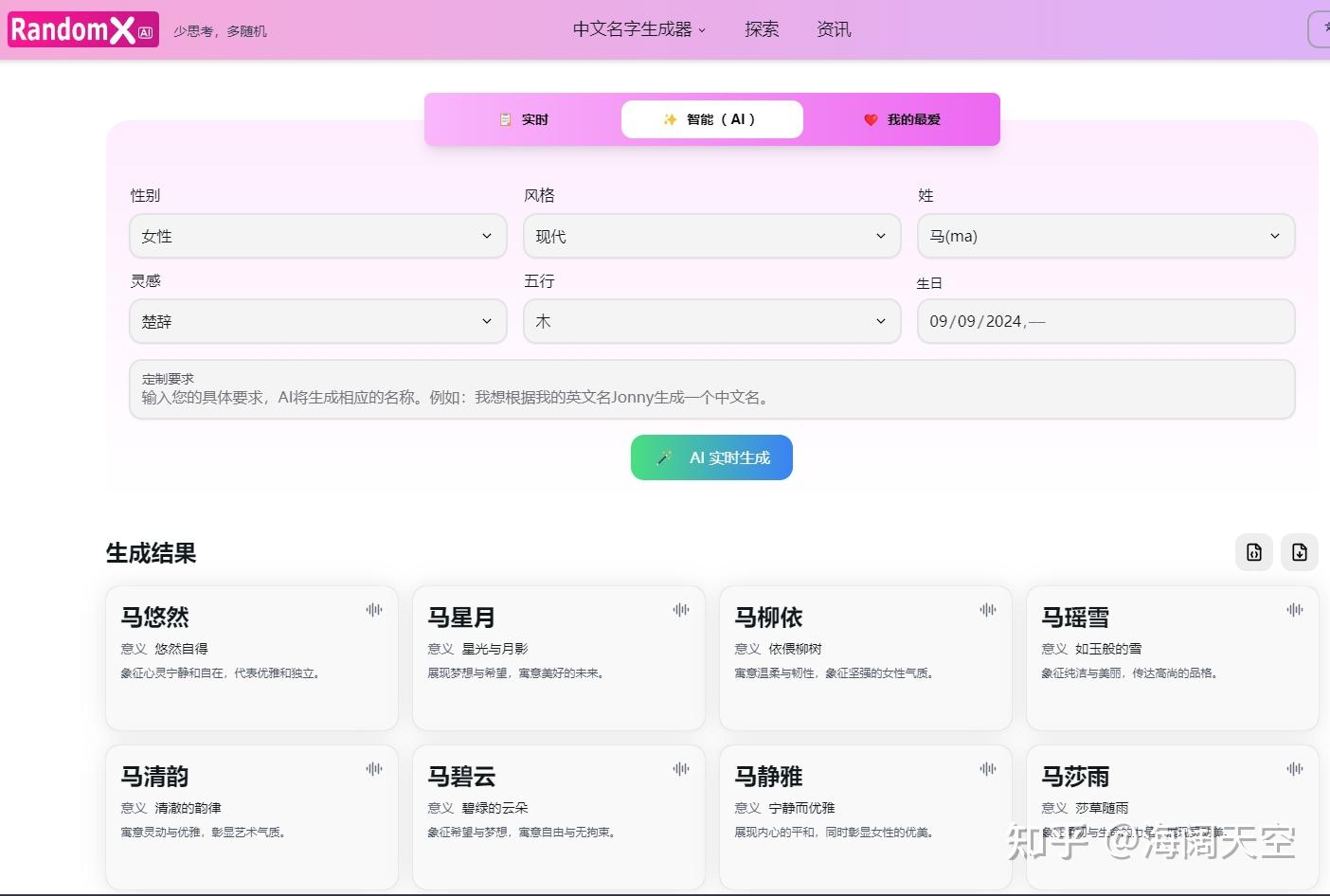Viewport: 1330px width, 896px height.
Task: Switch to 实时 generation mode
Action: click(523, 119)
